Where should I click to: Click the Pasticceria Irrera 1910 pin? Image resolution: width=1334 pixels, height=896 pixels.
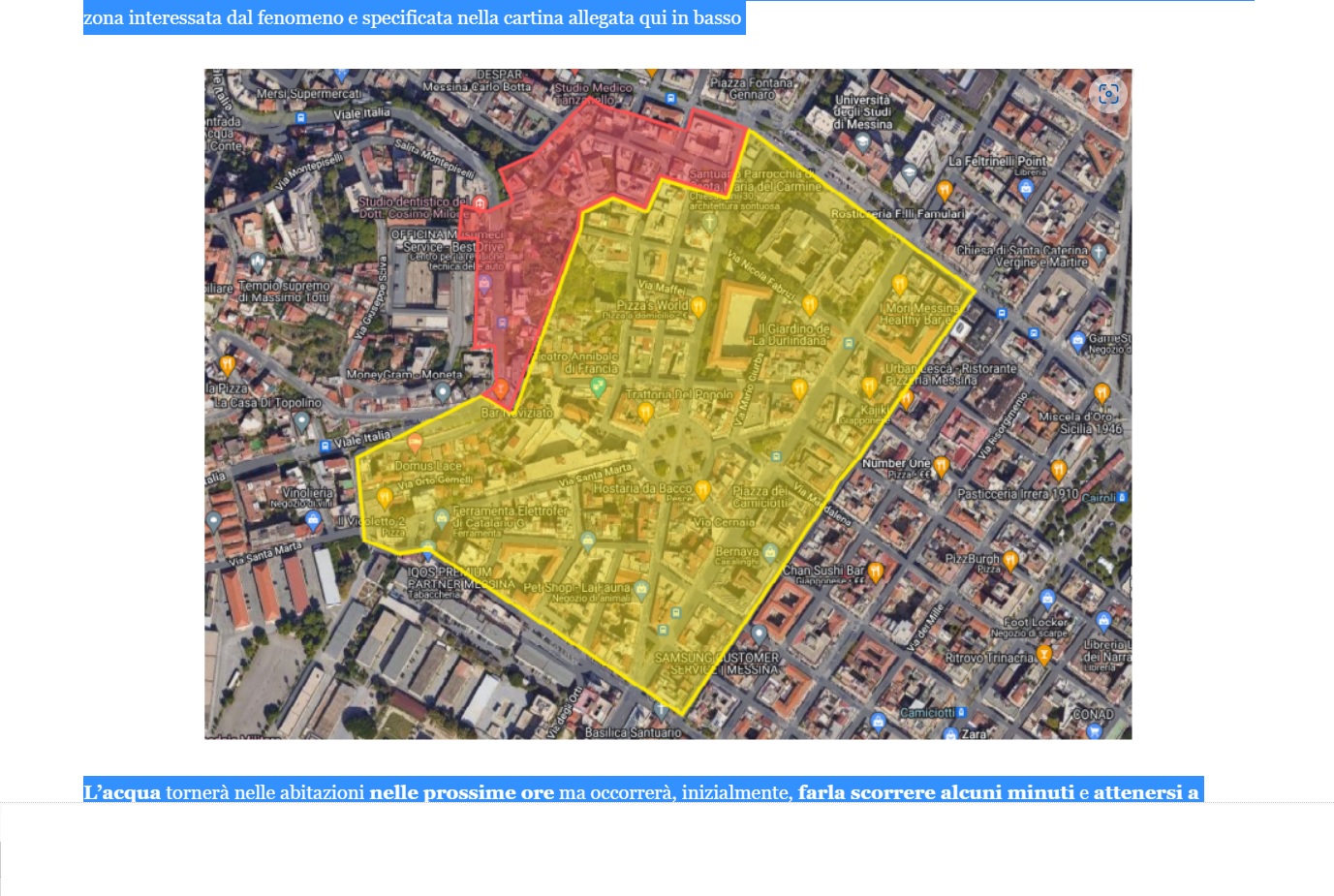coord(1058,471)
